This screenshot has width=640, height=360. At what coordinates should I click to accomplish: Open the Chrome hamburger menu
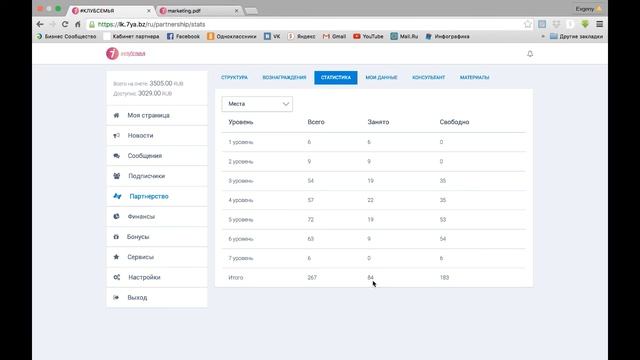[x=599, y=24]
